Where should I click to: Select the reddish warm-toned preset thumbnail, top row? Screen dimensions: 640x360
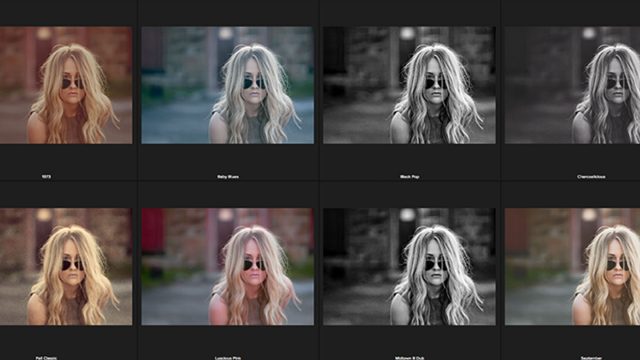click(x=66, y=85)
